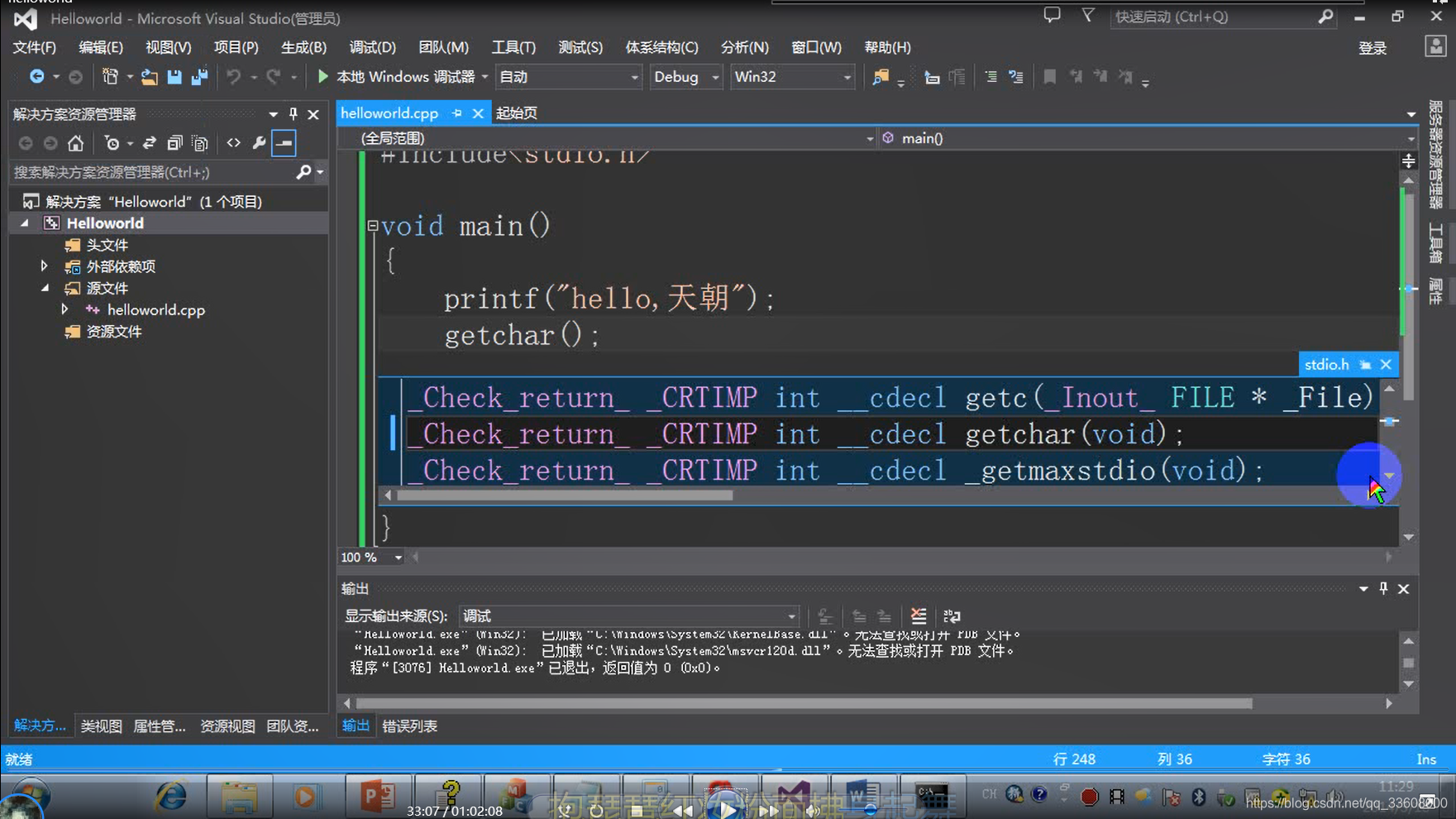Click the notifications filter flag icon
Image resolution: width=1456 pixels, height=819 pixels.
[1088, 16]
